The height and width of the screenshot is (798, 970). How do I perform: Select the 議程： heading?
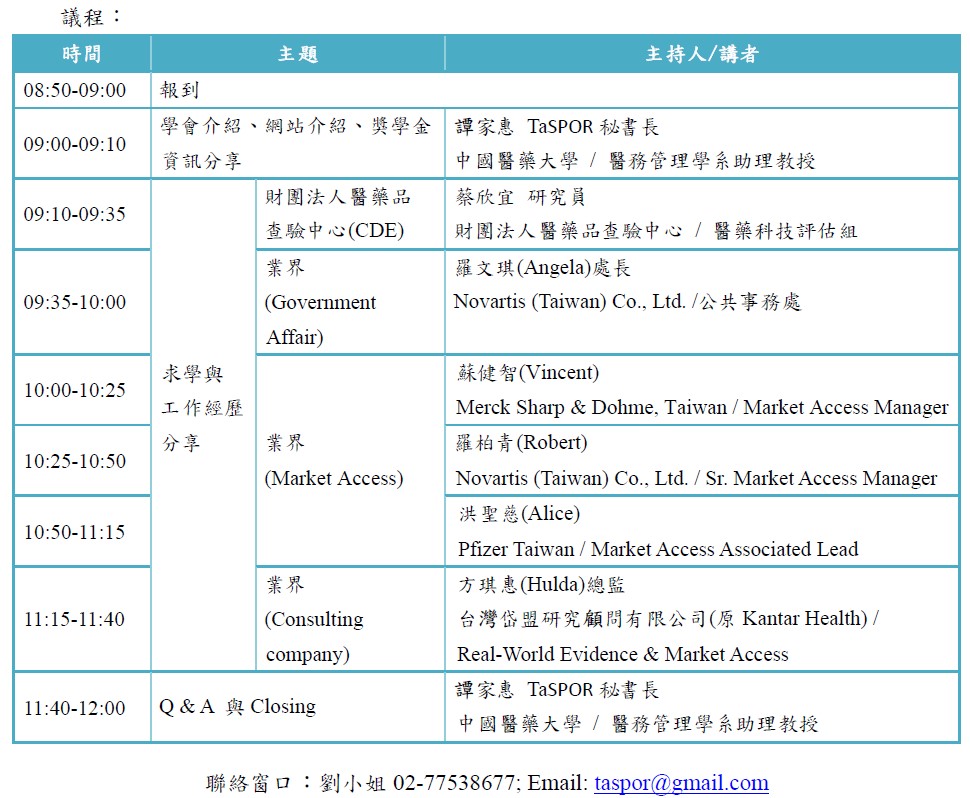(x=91, y=17)
